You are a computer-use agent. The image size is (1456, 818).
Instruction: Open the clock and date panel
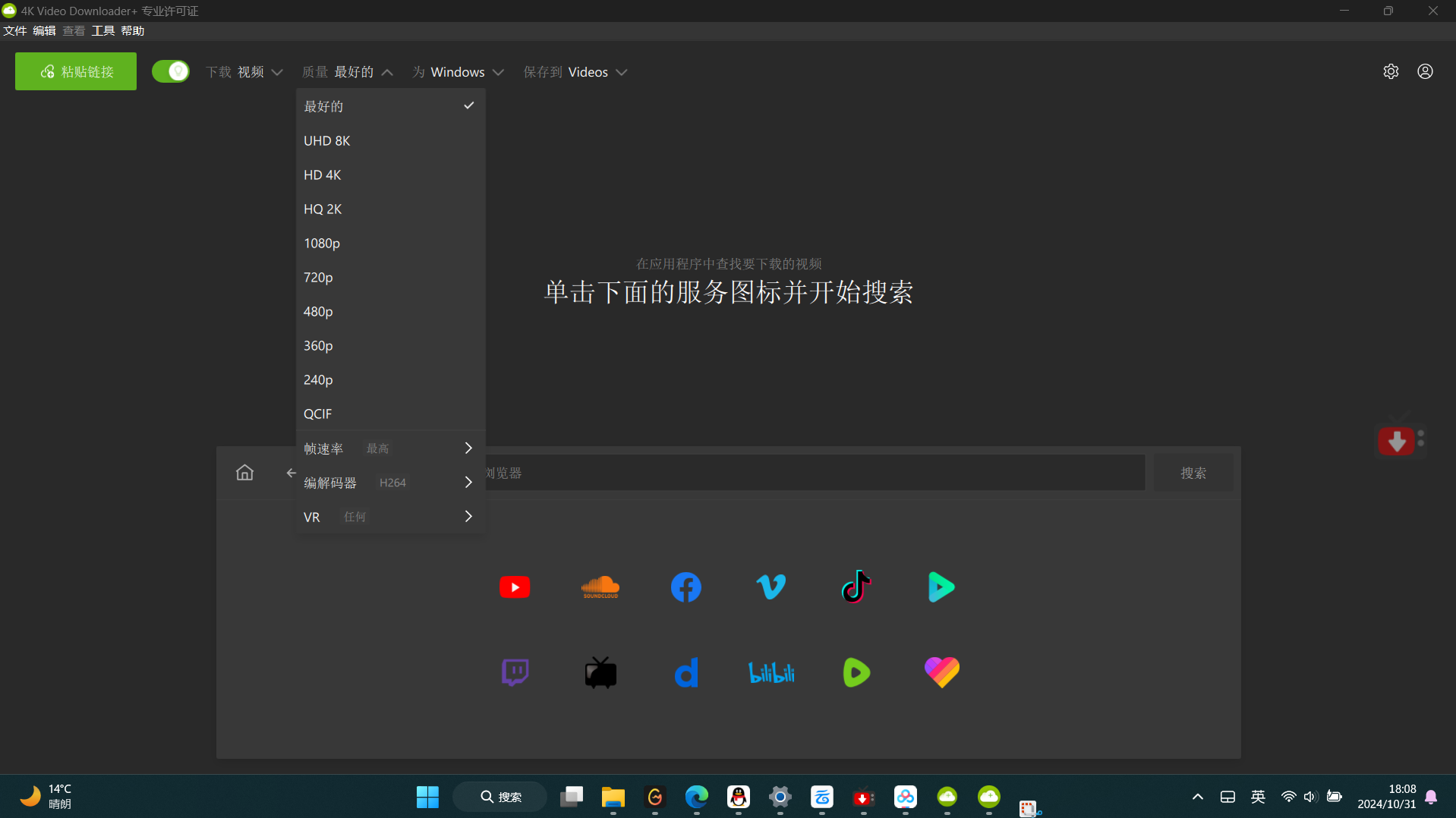[x=1386, y=797]
